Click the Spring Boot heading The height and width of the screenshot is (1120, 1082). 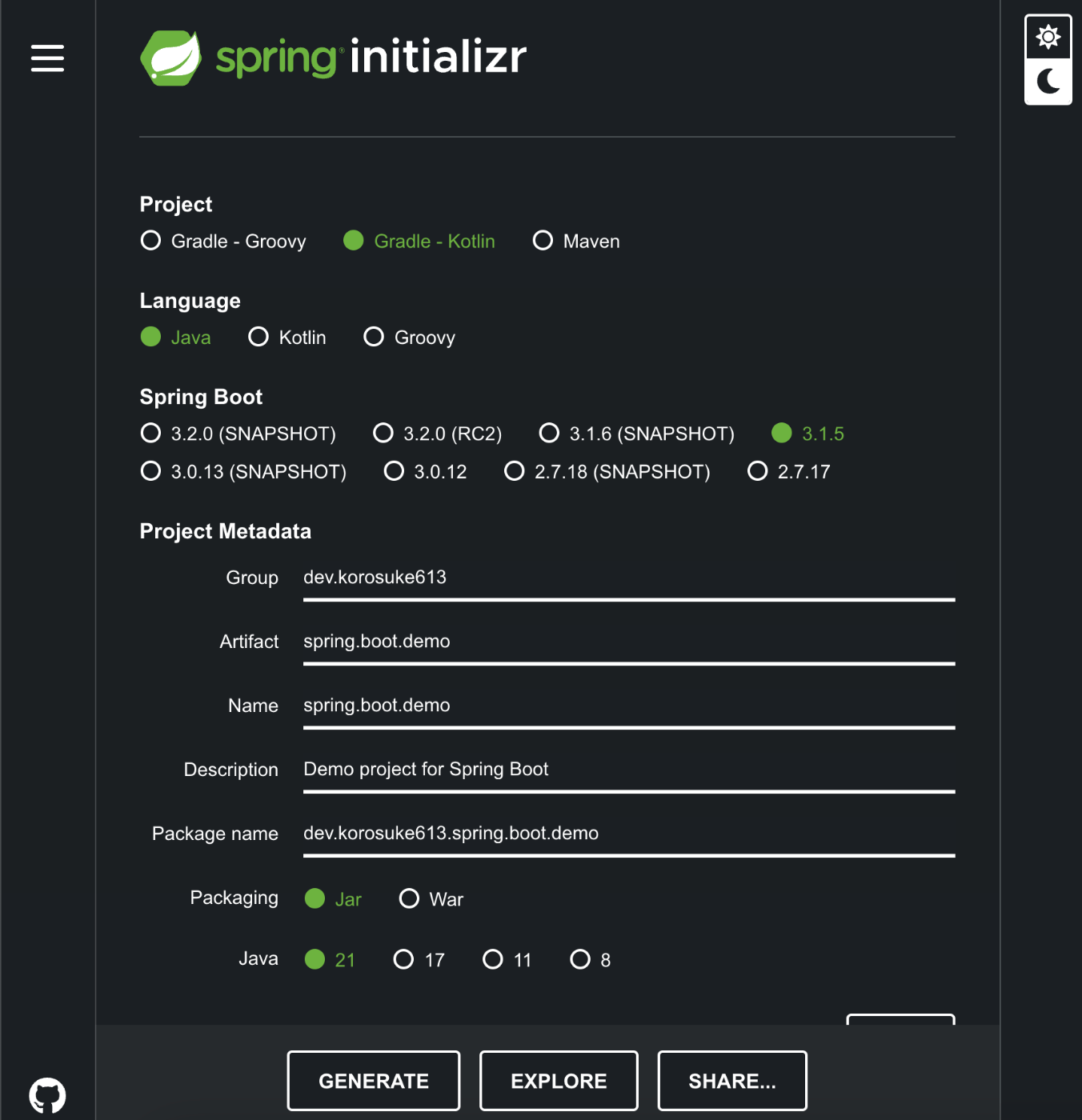click(201, 397)
